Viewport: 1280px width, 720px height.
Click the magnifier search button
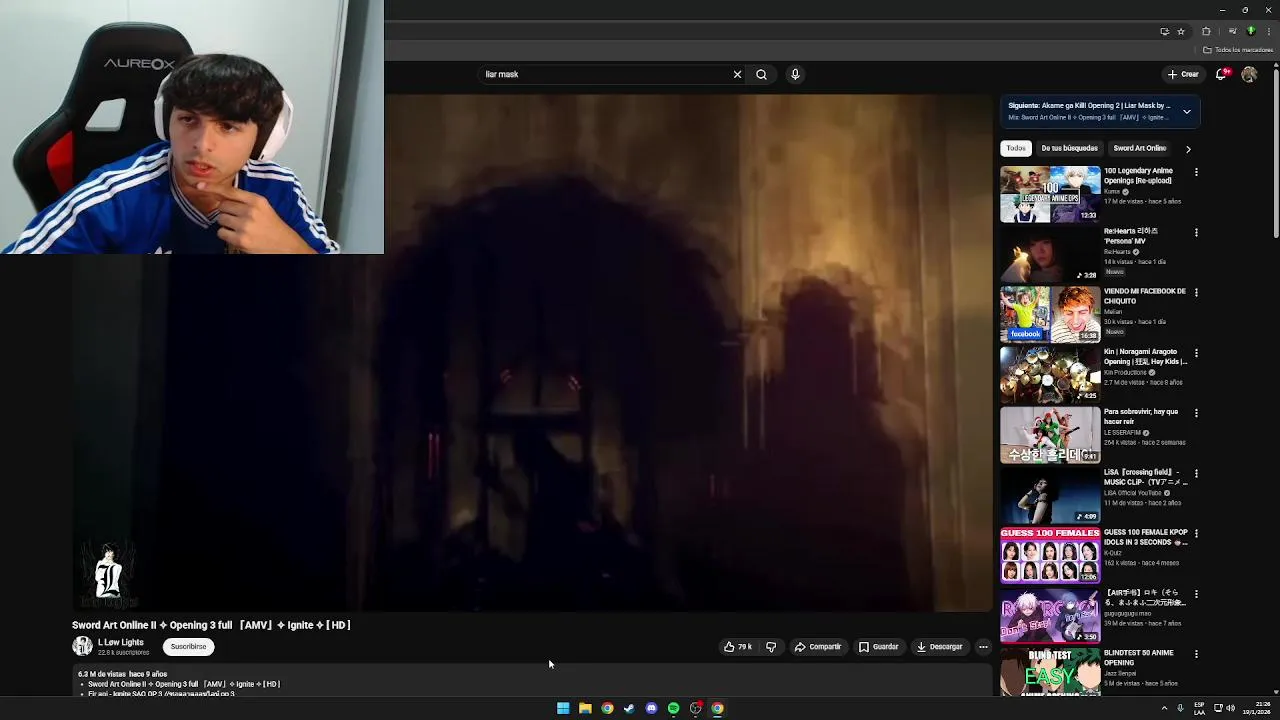[761, 74]
